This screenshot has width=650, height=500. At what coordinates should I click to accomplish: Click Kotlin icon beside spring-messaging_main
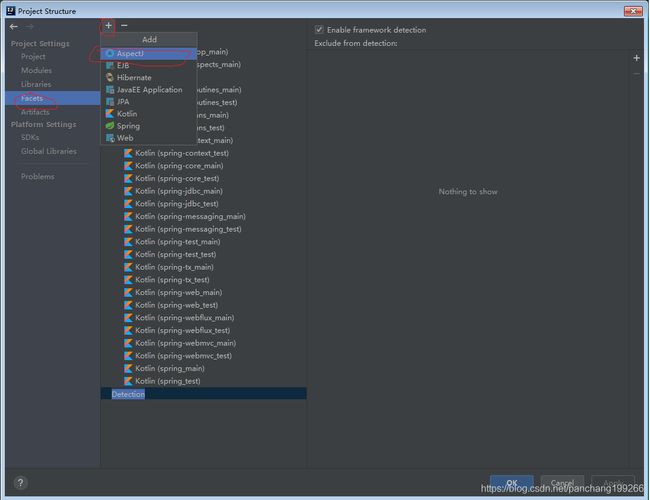click(x=128, y=216)
